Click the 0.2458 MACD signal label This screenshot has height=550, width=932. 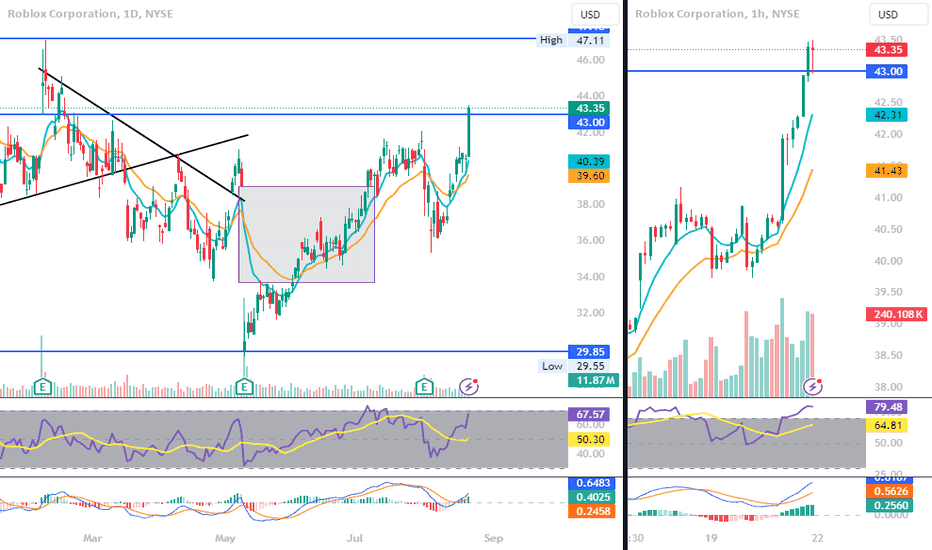593,511
